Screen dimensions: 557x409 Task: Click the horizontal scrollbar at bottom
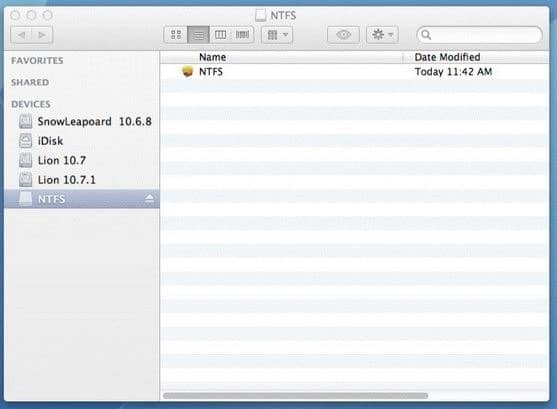pyautogui.click(x=295, y=395)
